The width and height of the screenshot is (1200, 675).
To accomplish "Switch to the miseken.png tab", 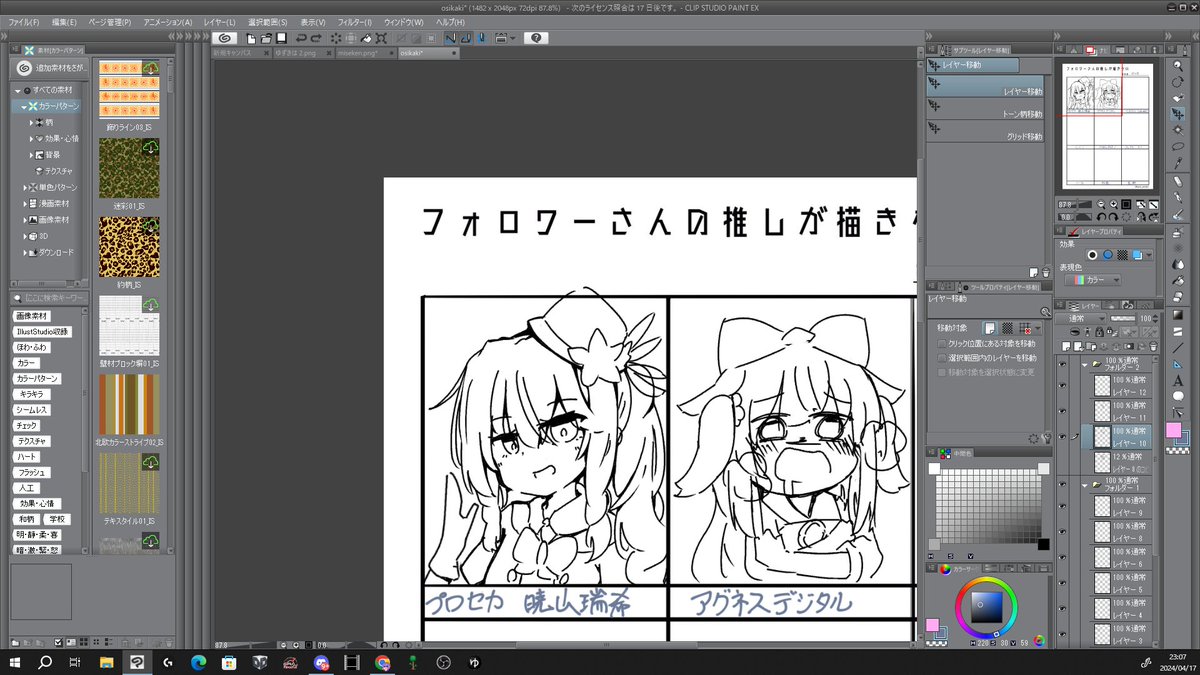I will 361,52.
